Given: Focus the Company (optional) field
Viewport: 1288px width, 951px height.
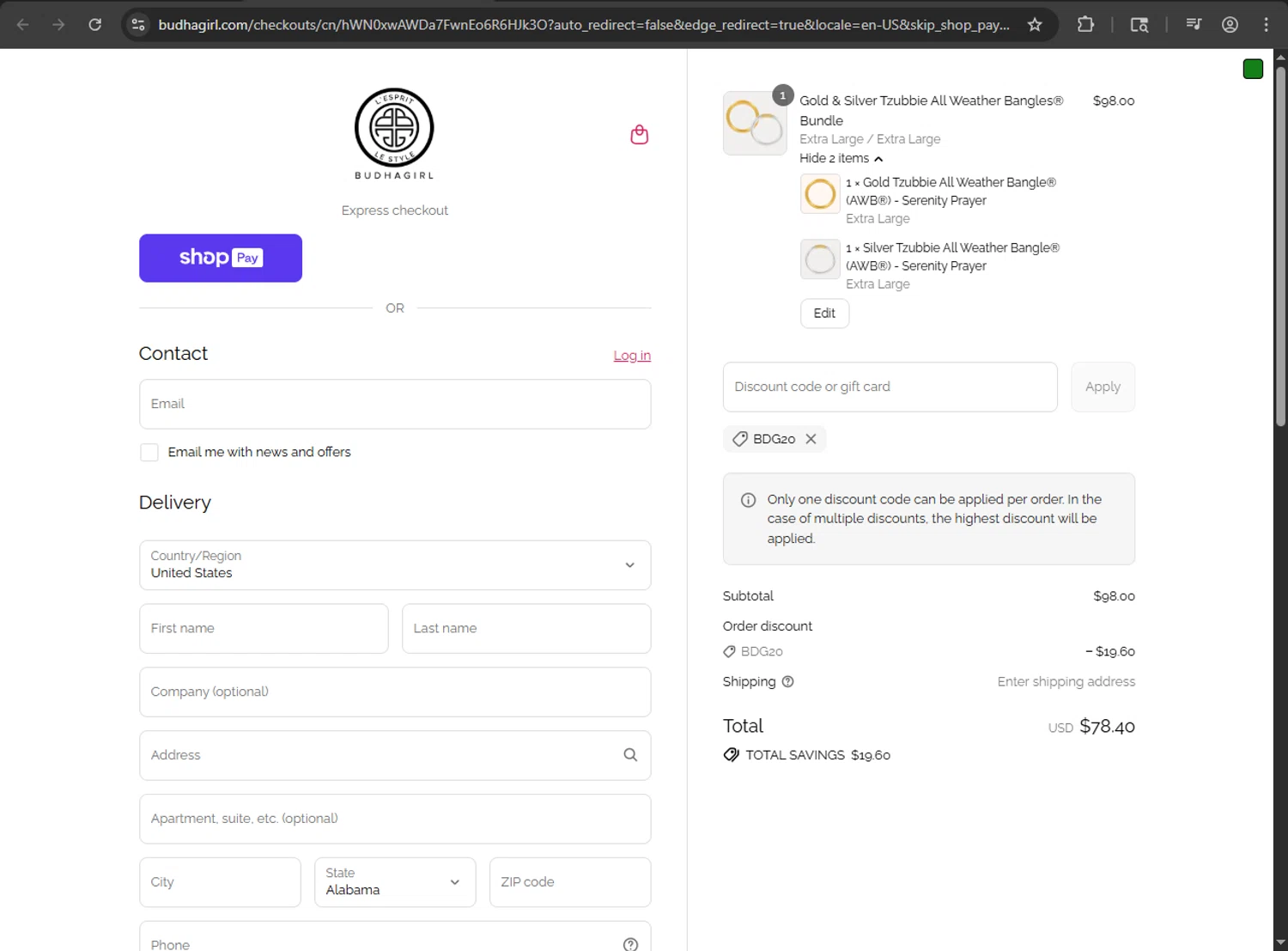Looking at the screenshot, I should (395, 692).
